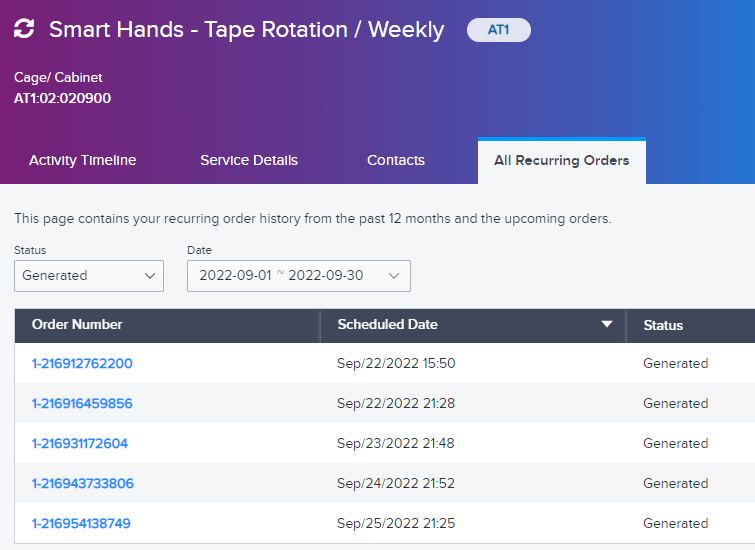The image size is (755, 550).
Task: Open order 1-216954138749
Action: pyautogui.click(x=81, y=523)
